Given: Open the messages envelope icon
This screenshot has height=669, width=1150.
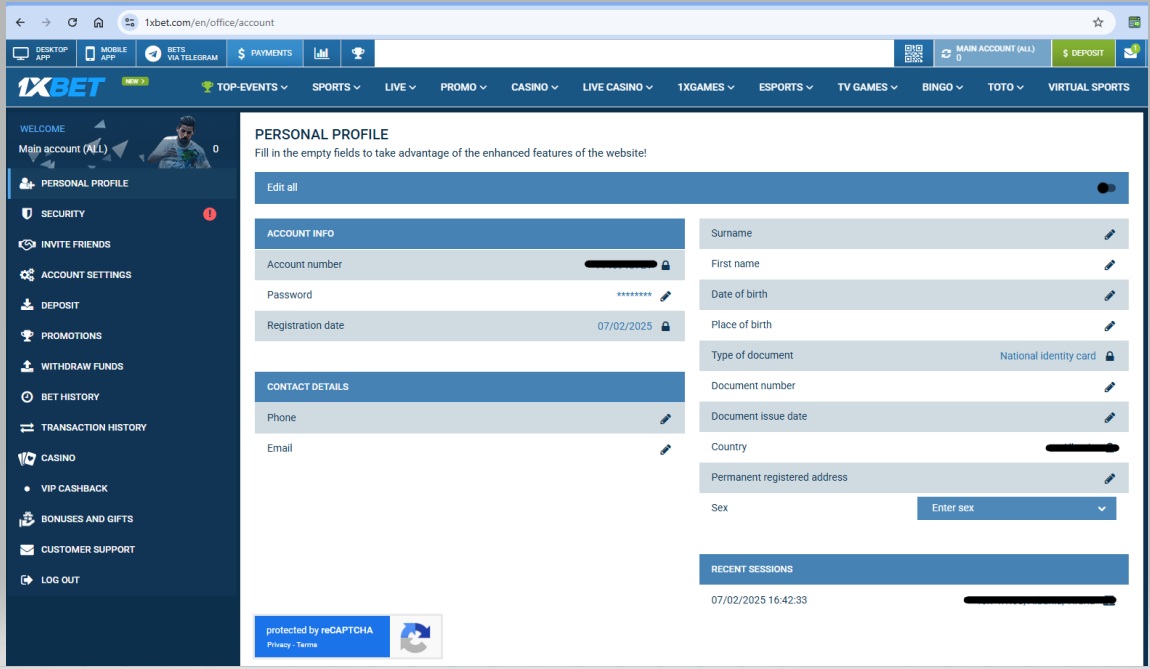Looking at the screenshot, I should pyautogui.click(x=1130, y=53).
